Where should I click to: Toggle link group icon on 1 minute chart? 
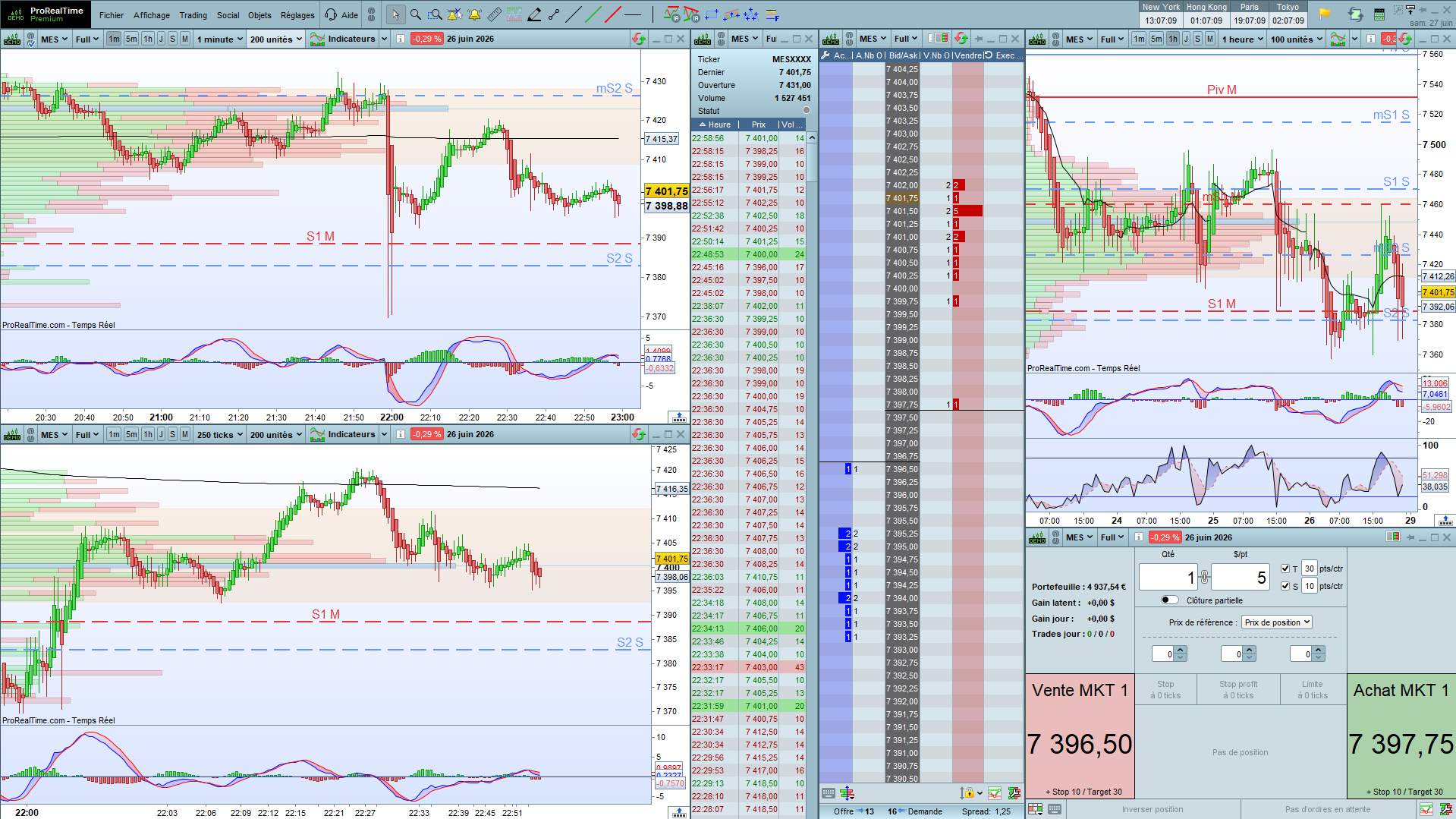pos(30,39)
